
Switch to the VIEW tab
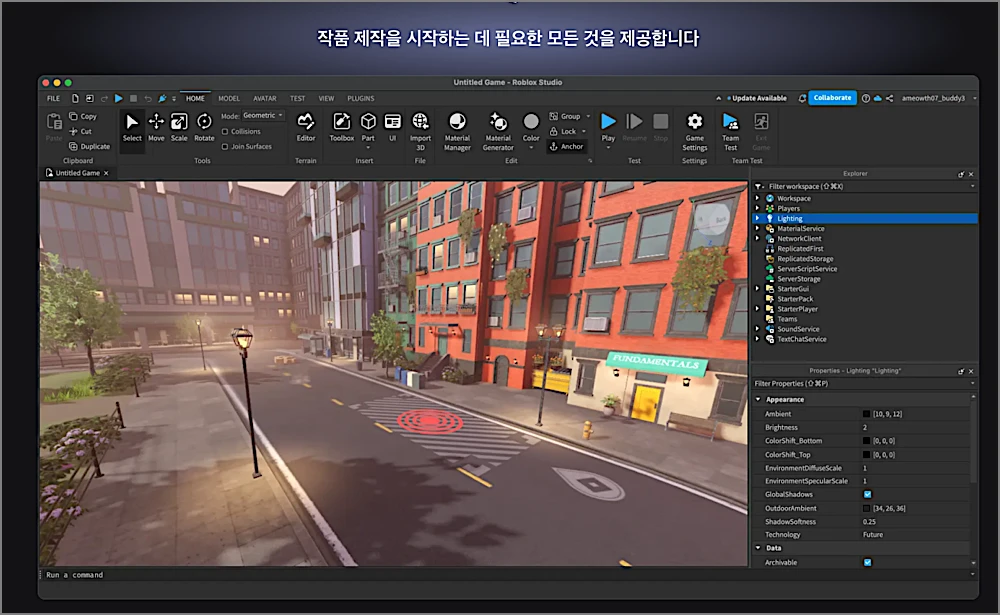coord(327,98)
